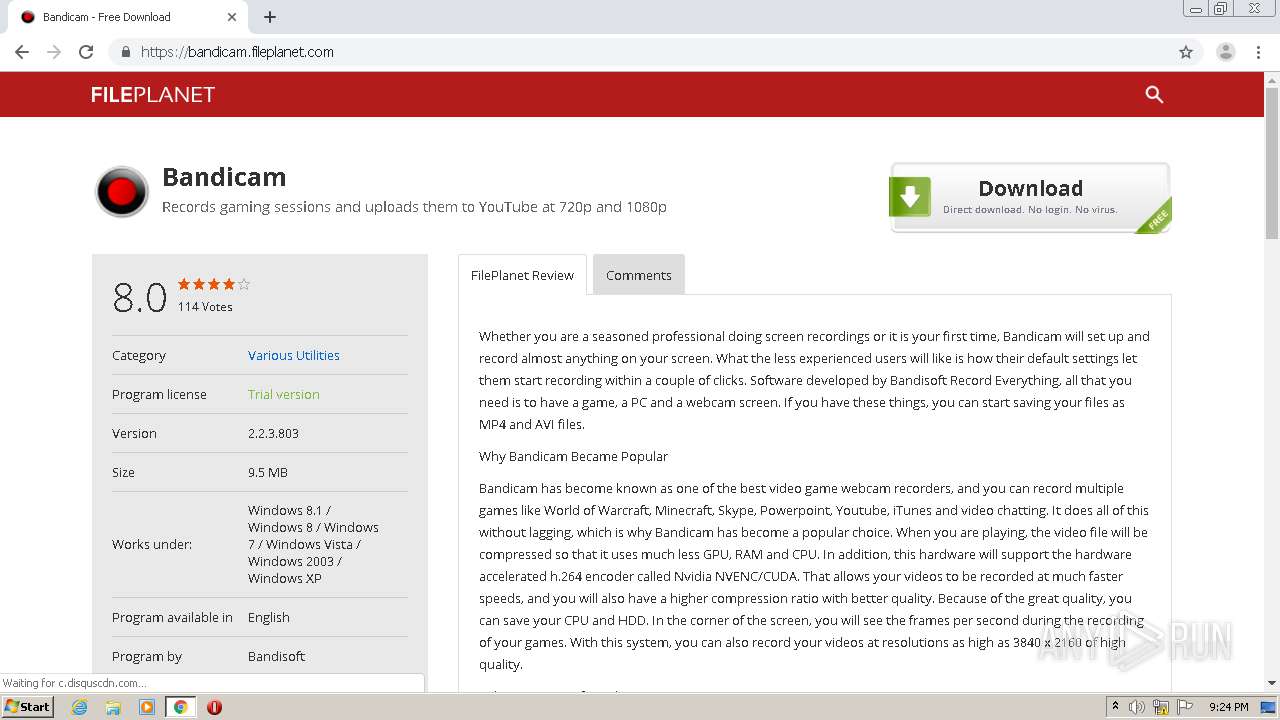The height and width of the screenshot is (720, 1280).
Task: Open the Chrome three-dot menu
Action: tap(1258, 52)
